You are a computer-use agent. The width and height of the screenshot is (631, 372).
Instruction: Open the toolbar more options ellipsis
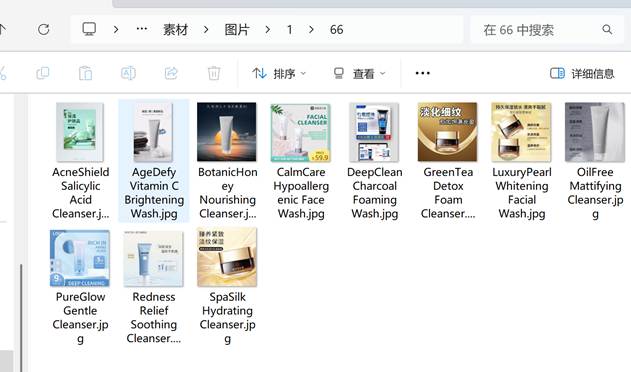tap(423, 73)
